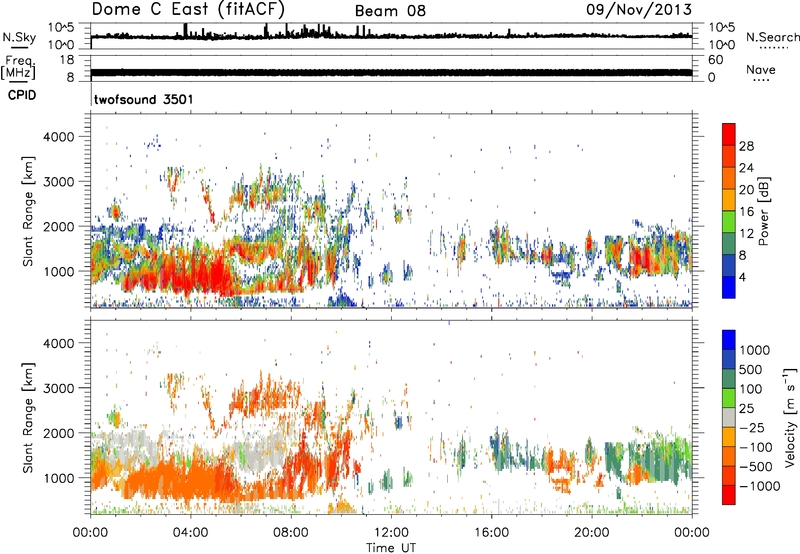Viewport: 800px width, 554px height.
Task: Click the '-1000' tick on Velocity colorbar
Action: (760, 486)
